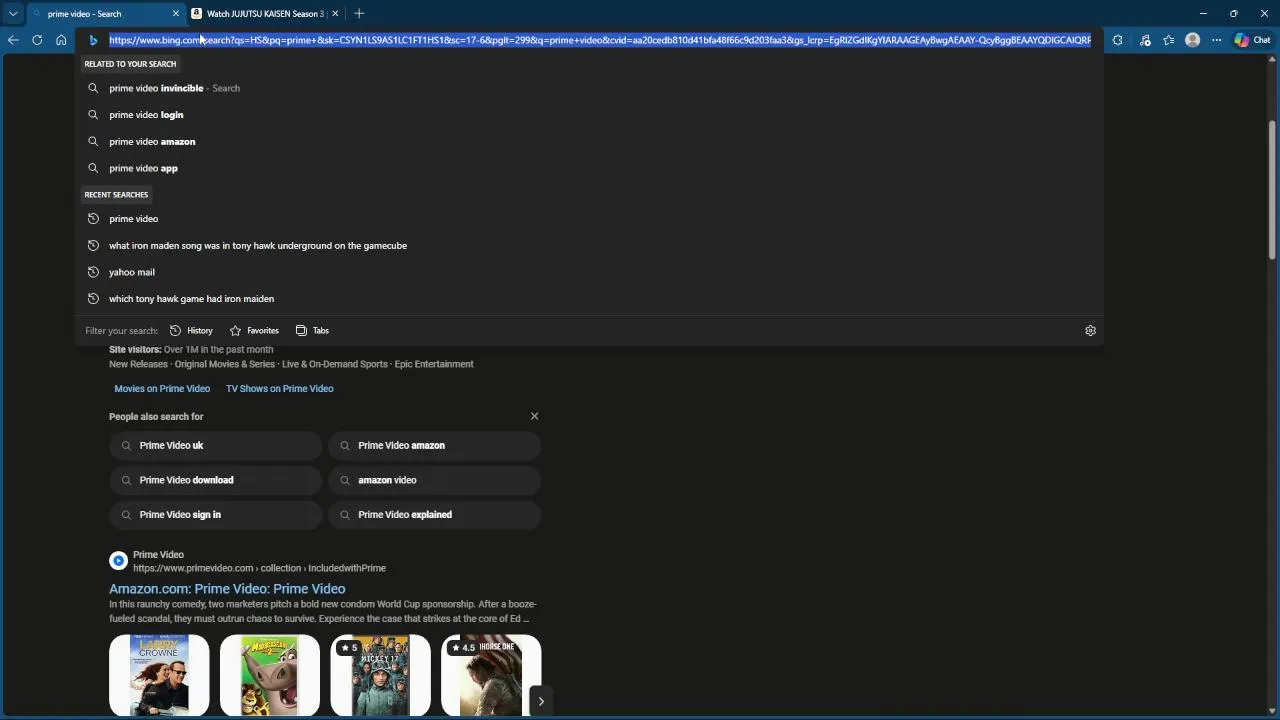
Task: Filter address bar search by Favorites
Action: tap(254, 330)
